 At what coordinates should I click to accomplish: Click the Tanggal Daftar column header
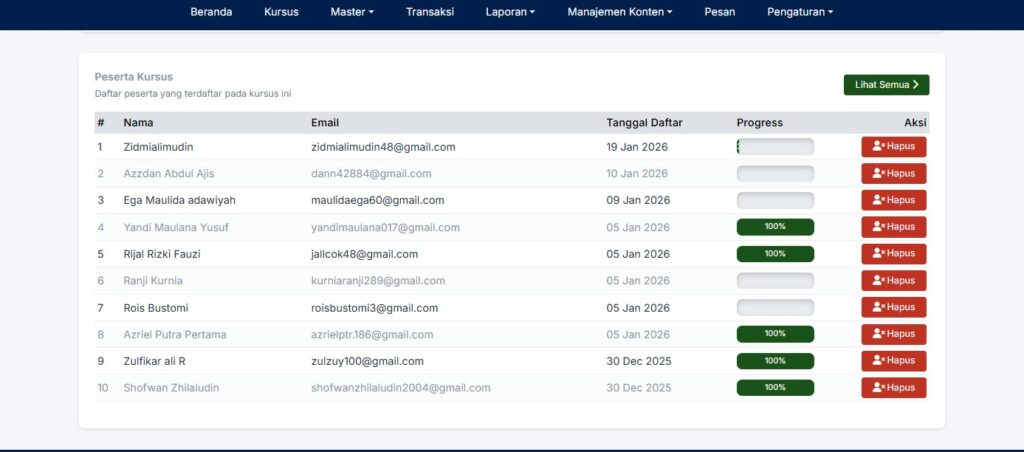tap(644, 123)
